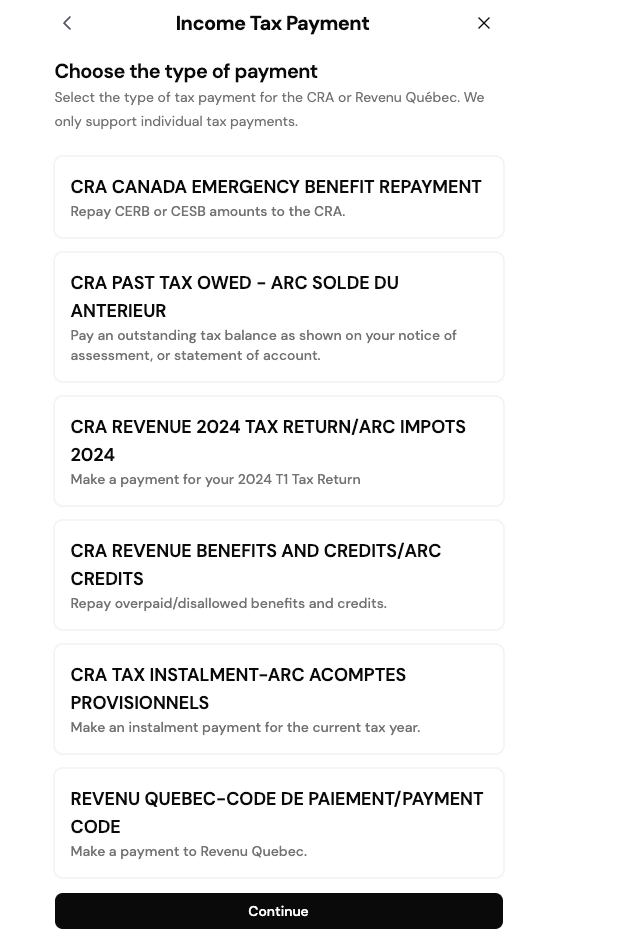Click the back arrow icon
The width and height of the screenshot is (621, 950).
[x=67, y=23]
